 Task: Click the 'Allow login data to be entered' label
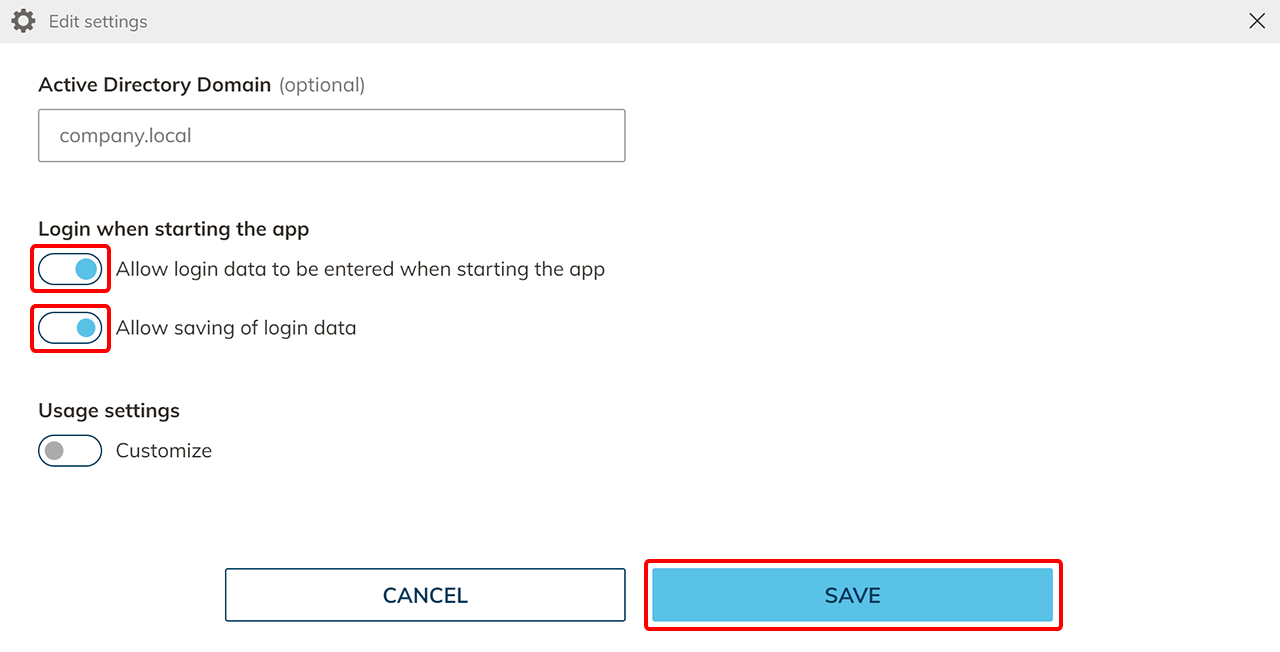(360, 269)
